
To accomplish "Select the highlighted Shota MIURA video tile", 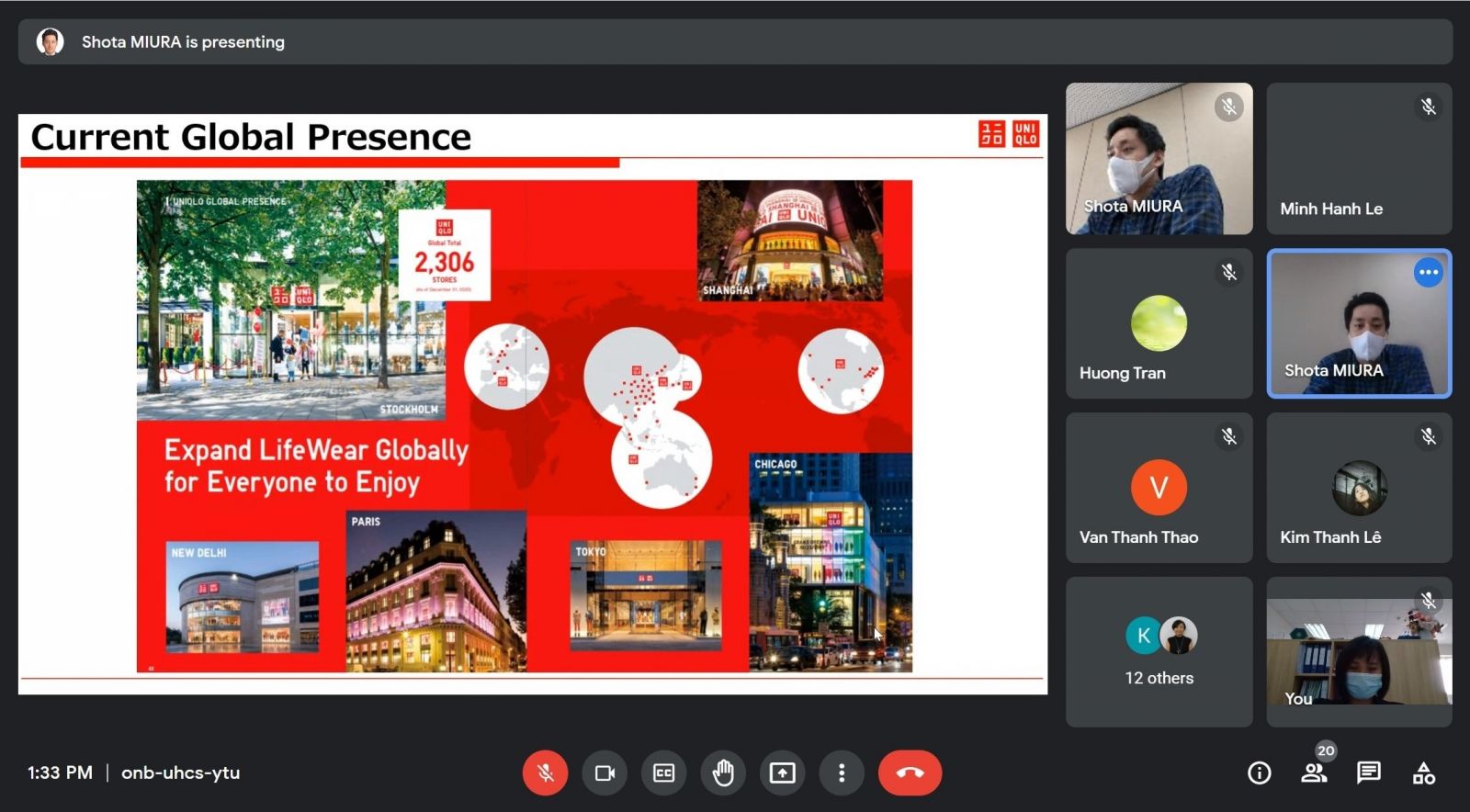I will tap(1359, 323).
